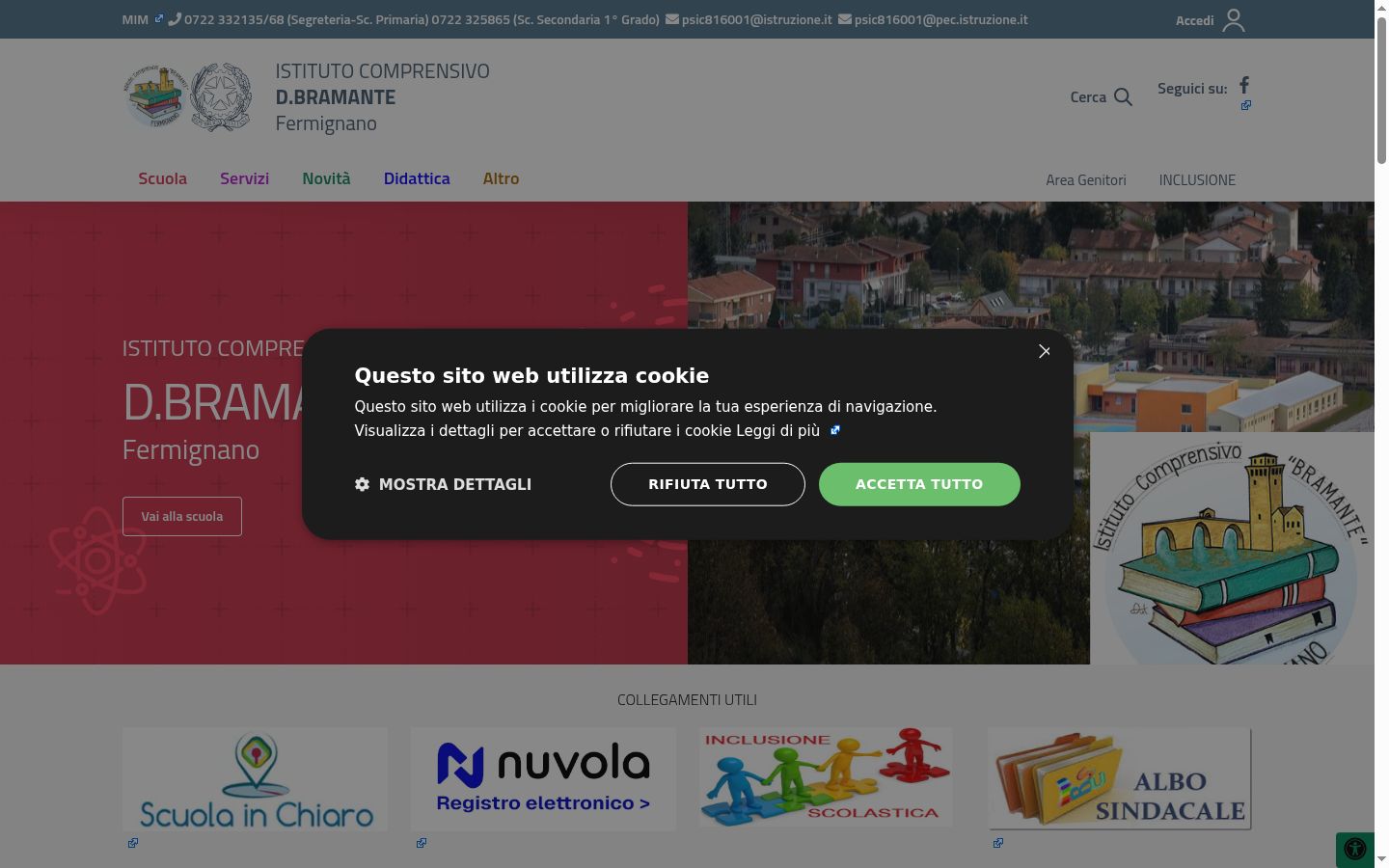Screen dimensions: 1389x868
Task: Accept all cookies with ACCETTA TUTTO
Action: tap(919, 484)
